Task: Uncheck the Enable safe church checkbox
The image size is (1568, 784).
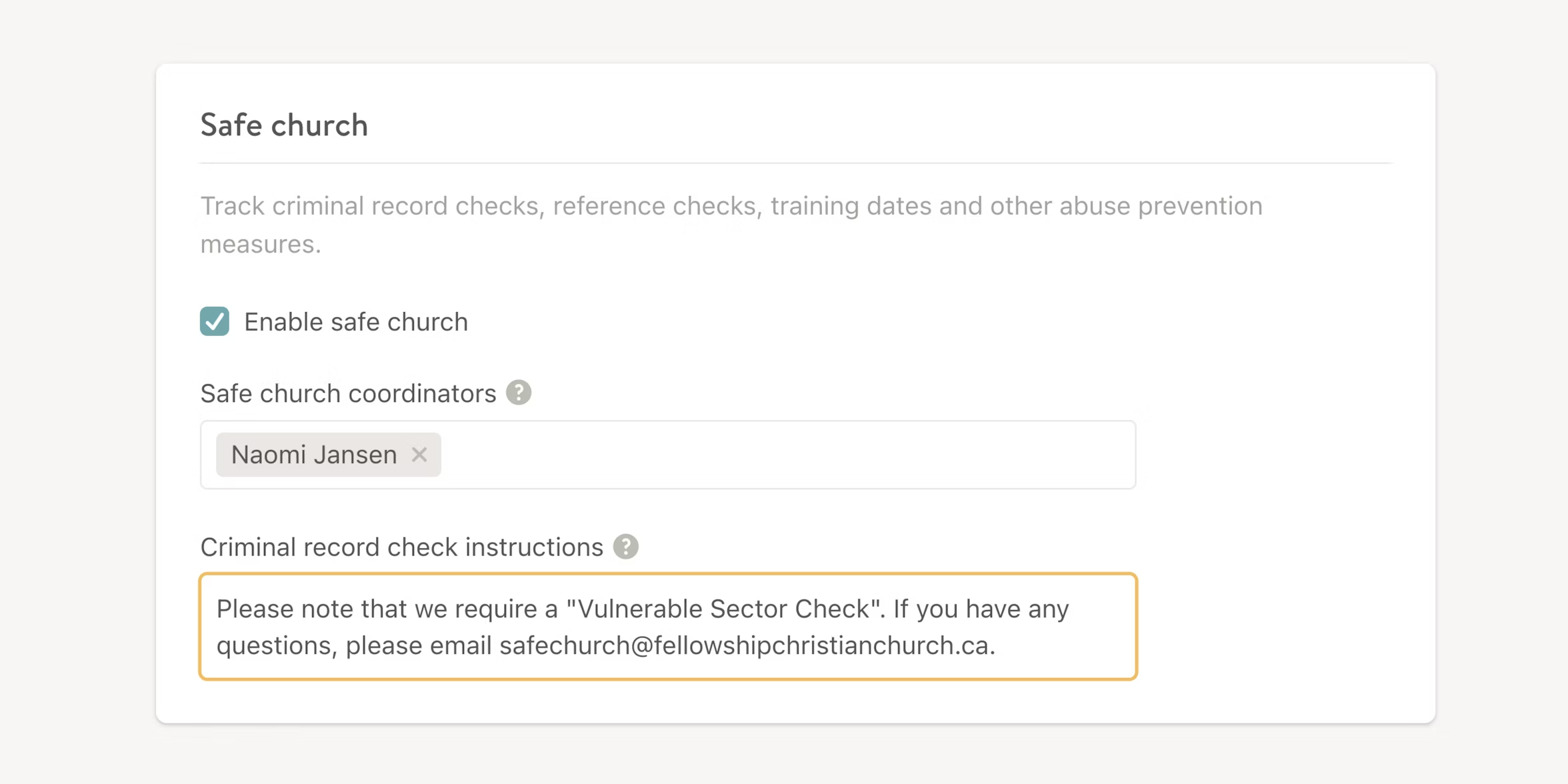Action: point(215,321)
